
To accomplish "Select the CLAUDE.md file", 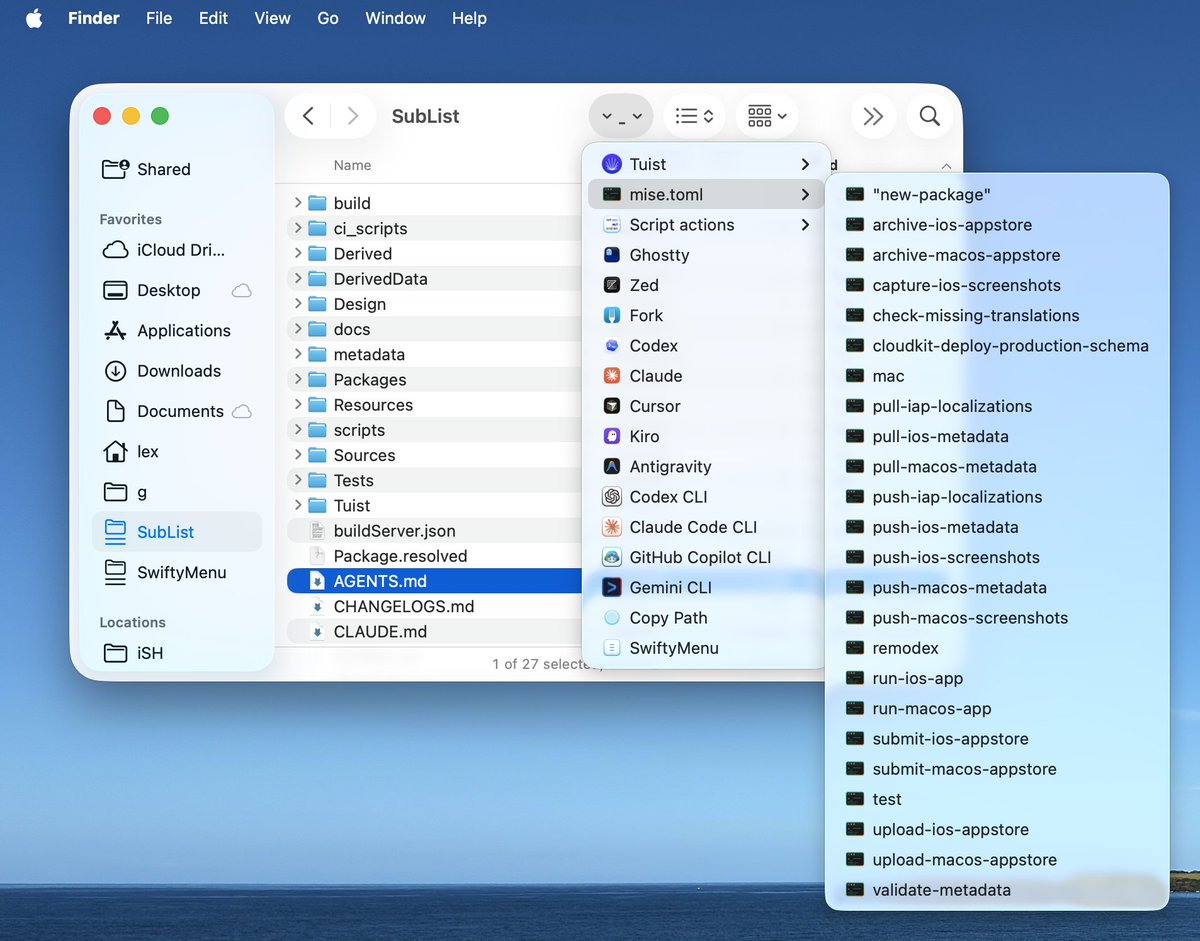I will coord(435,632).
